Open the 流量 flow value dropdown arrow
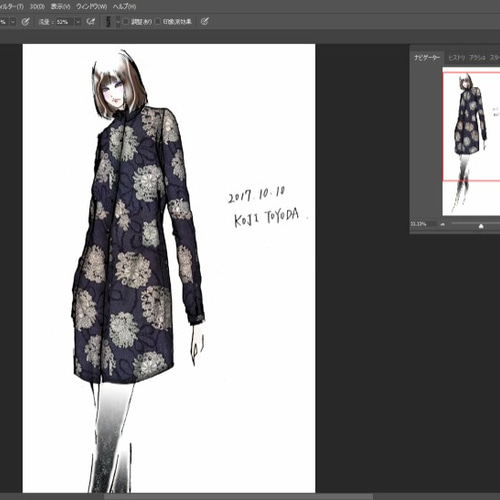This screenshot has width=500, height=500. click(x=78, y=22)
